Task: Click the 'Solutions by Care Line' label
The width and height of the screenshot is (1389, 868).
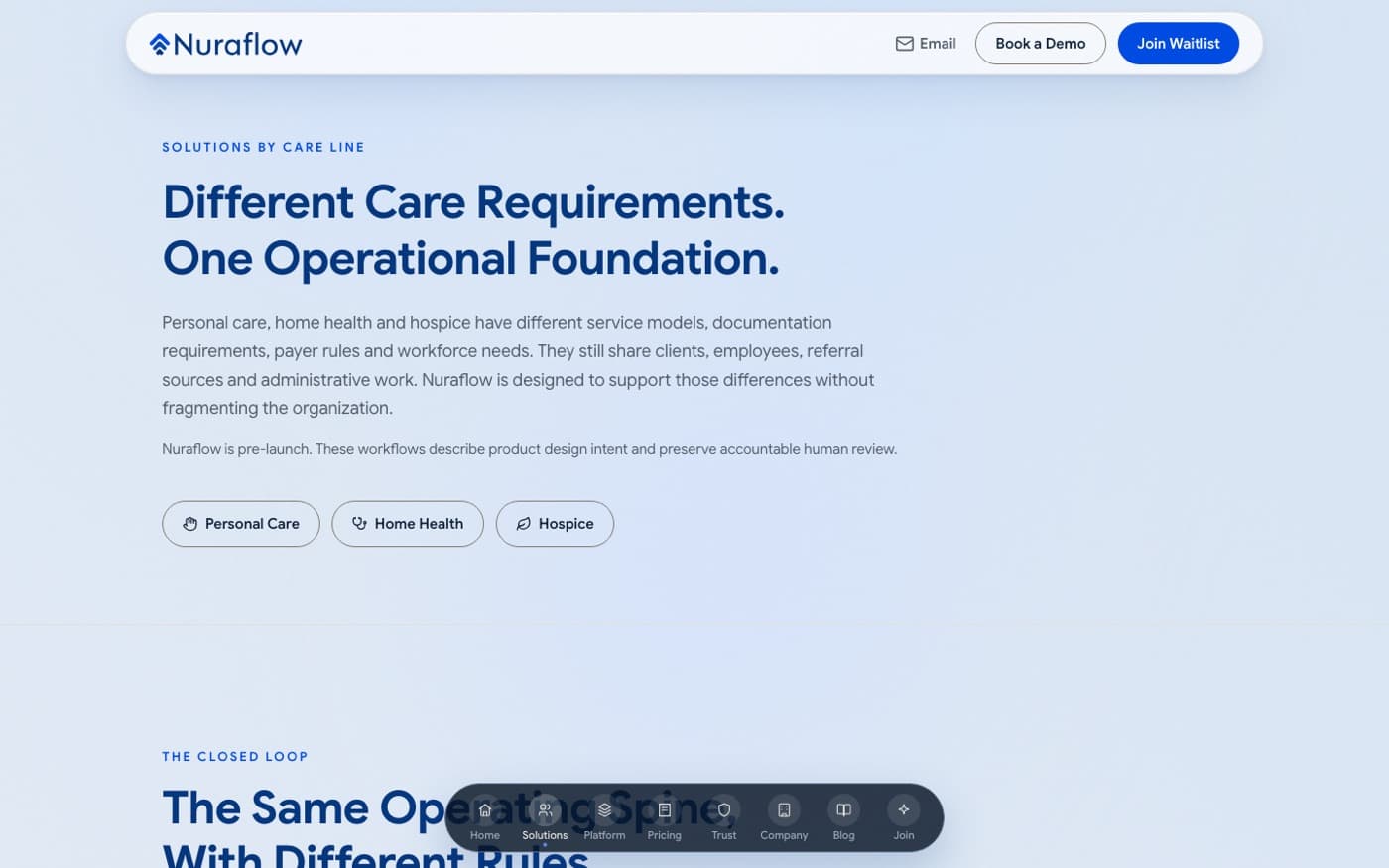Action: [x=263, y=147]
